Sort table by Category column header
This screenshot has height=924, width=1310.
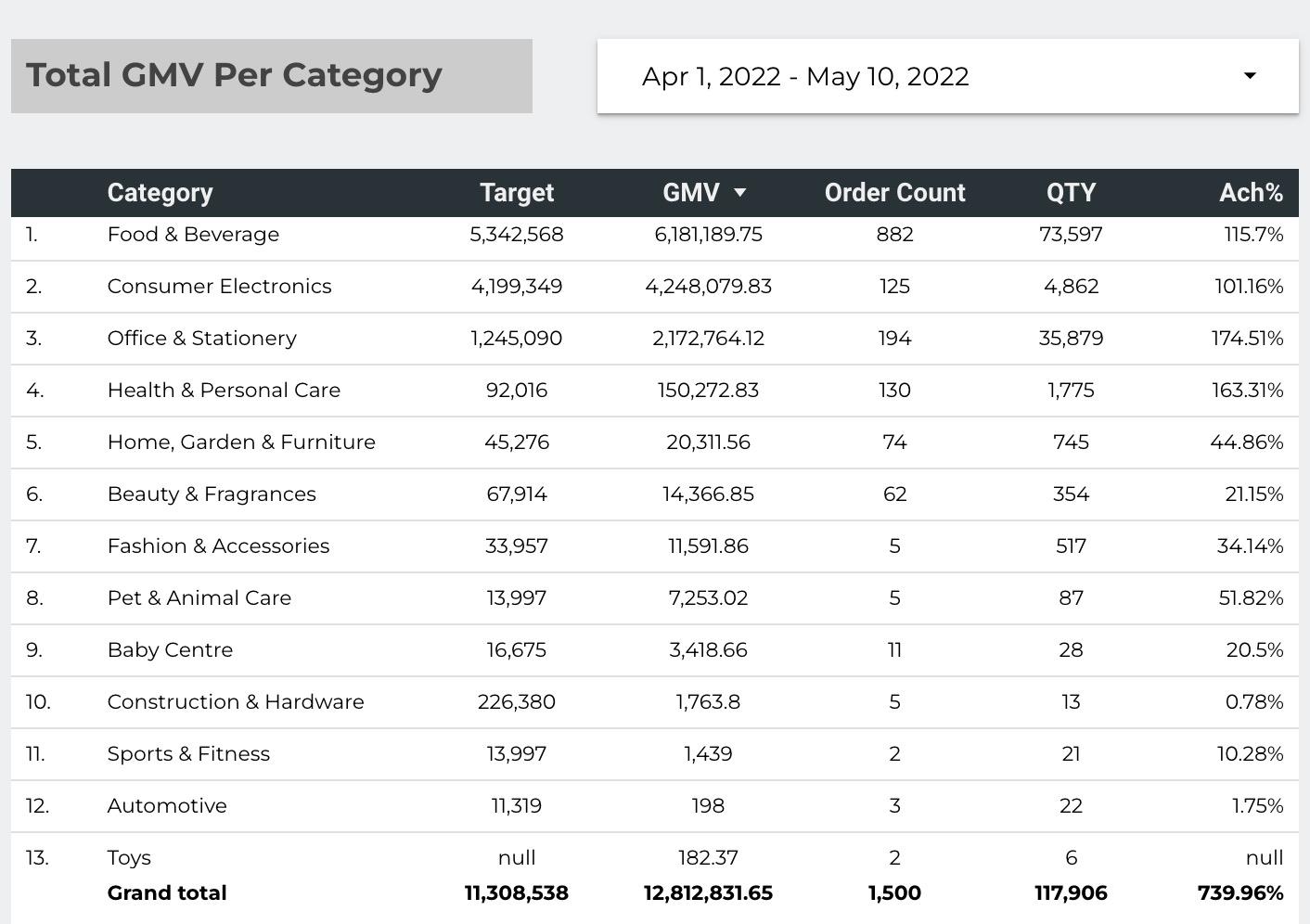[160, 193]
